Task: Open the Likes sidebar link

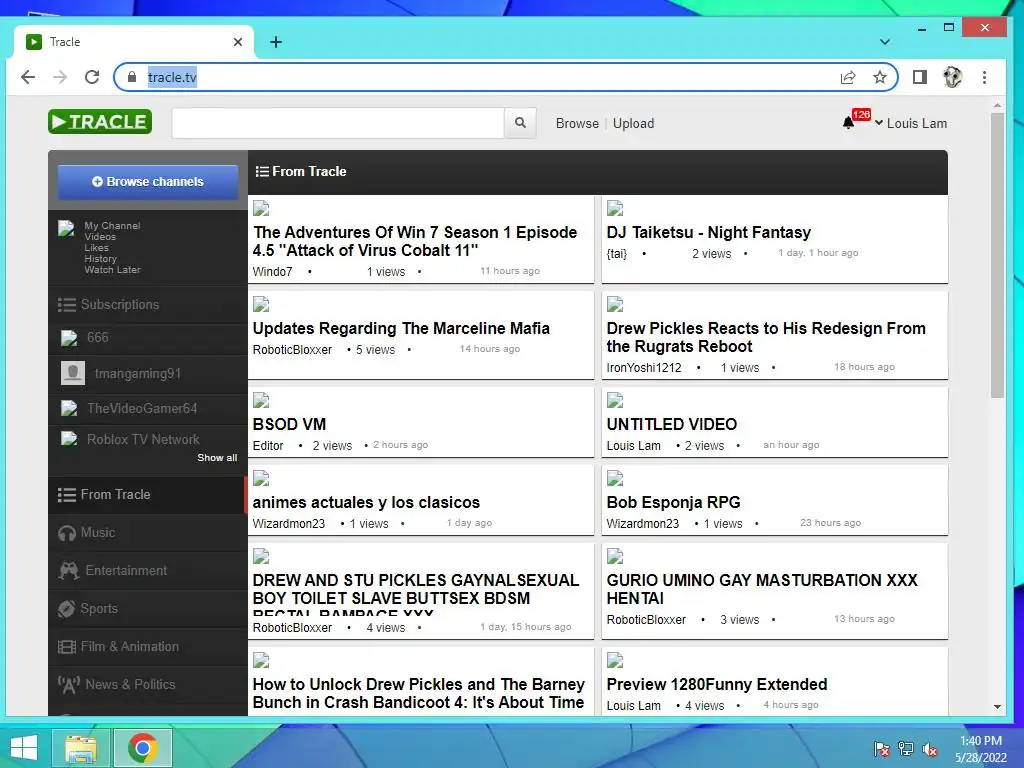Action: coord(97,248)
